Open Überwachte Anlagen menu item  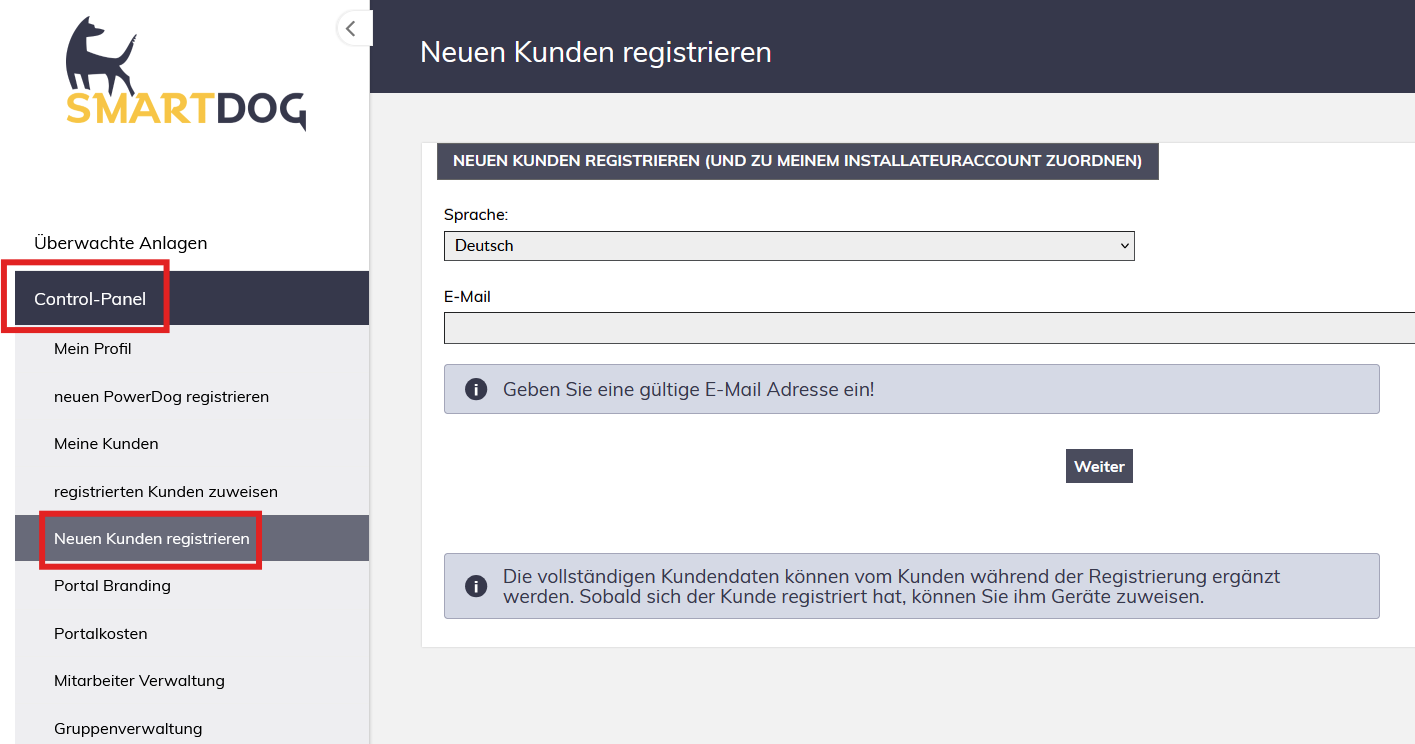(121, 243)
